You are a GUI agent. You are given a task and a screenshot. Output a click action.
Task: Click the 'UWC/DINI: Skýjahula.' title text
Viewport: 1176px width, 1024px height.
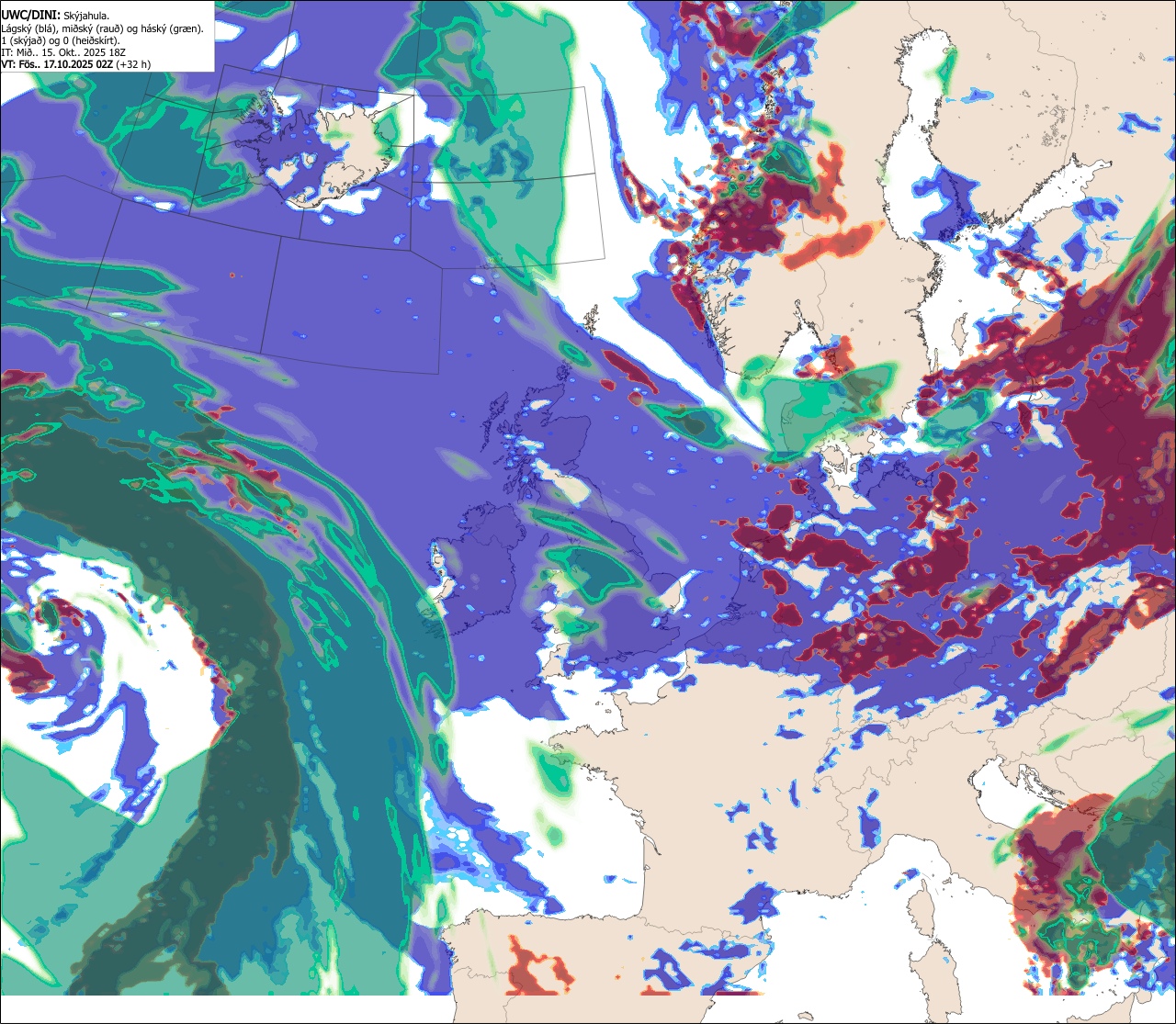[55, 15]
